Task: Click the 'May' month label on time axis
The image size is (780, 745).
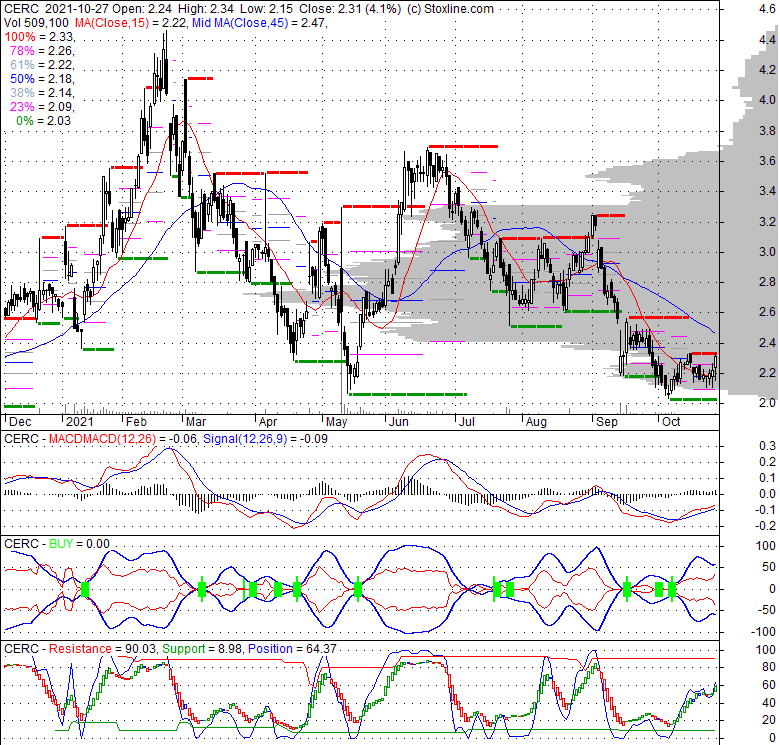Action: click(x=336, y=422)
